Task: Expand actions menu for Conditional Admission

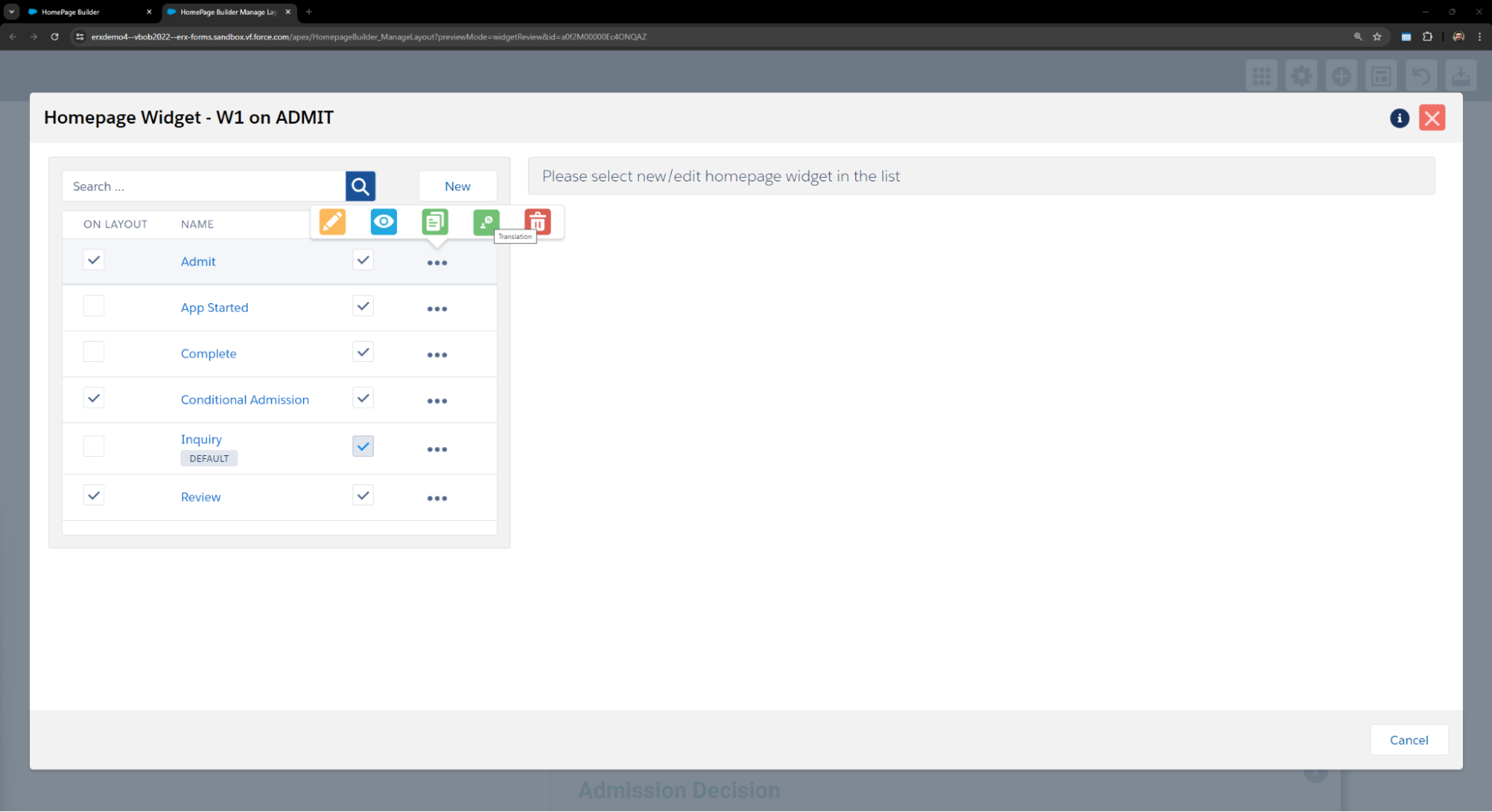Action: point(437,401)
